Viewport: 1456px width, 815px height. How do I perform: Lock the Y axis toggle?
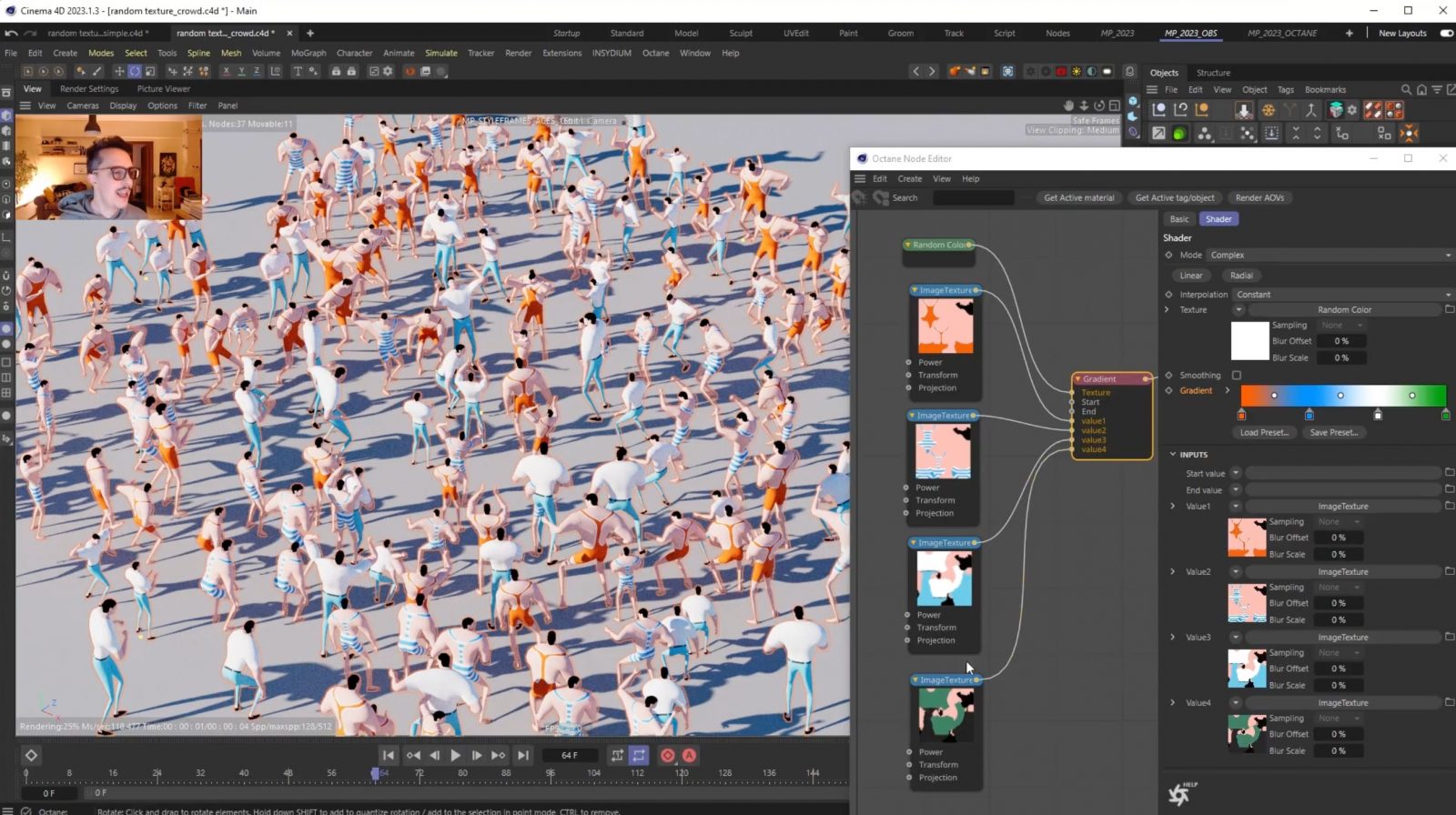241,71
